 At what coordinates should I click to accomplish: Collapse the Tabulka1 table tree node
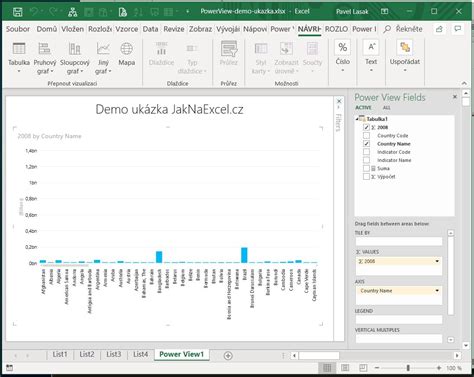tap(357, 119)
